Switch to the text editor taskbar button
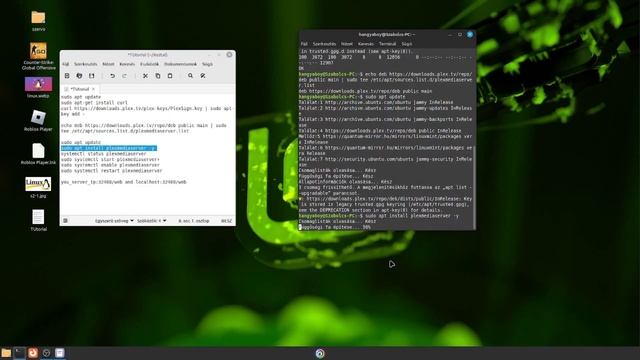Screen dimensions: 640x360 [60, 353]
